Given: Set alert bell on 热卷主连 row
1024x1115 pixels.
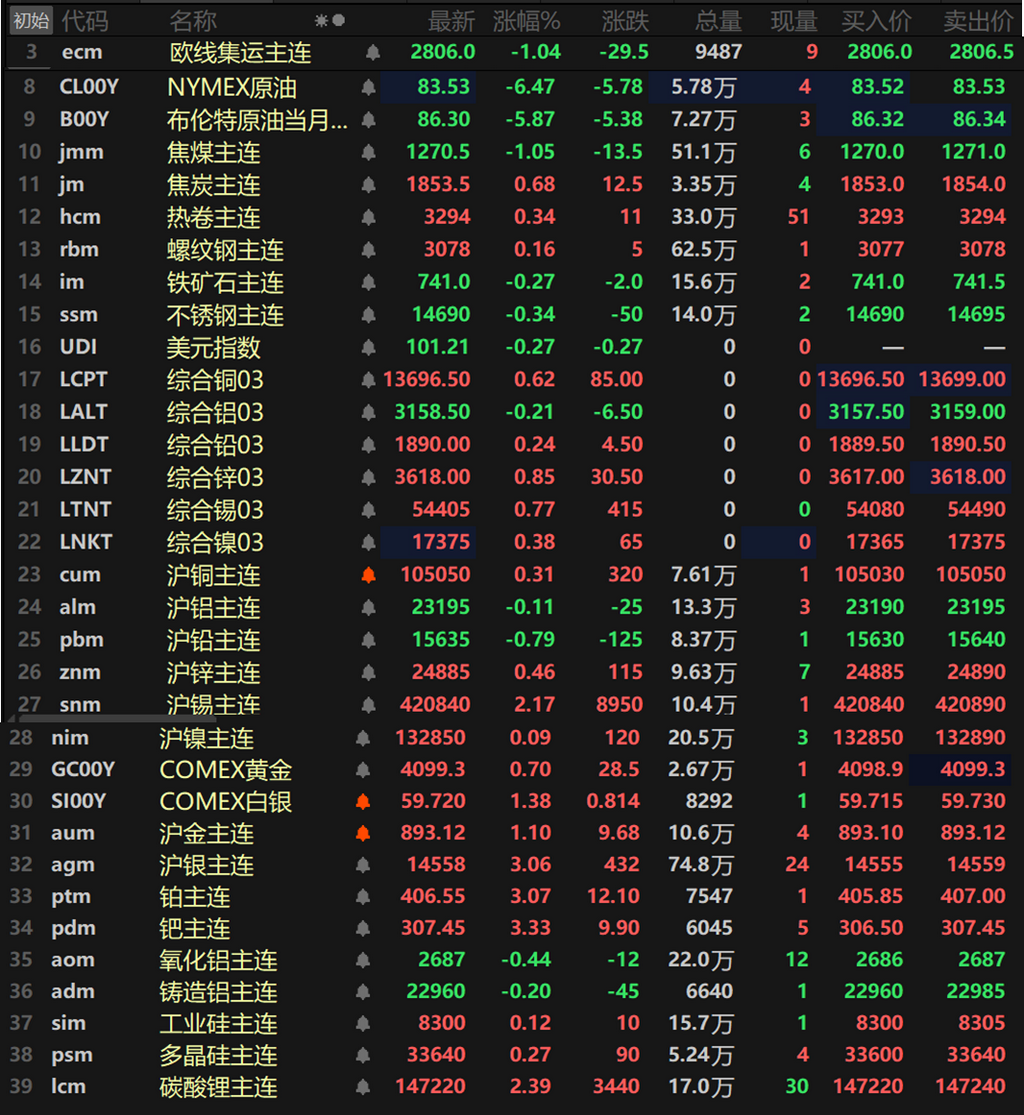Looking at the screenshot, I should point(368,218).
